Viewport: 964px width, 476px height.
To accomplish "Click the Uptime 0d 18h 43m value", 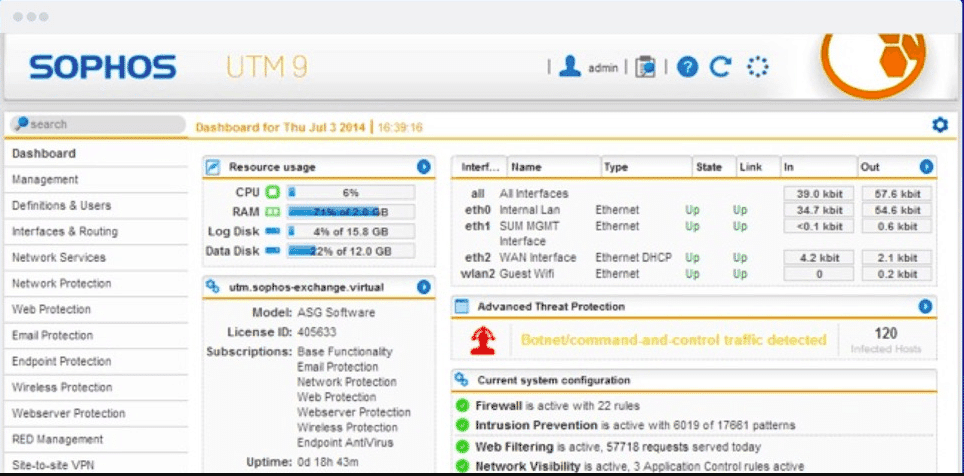I will click(328, 462).
